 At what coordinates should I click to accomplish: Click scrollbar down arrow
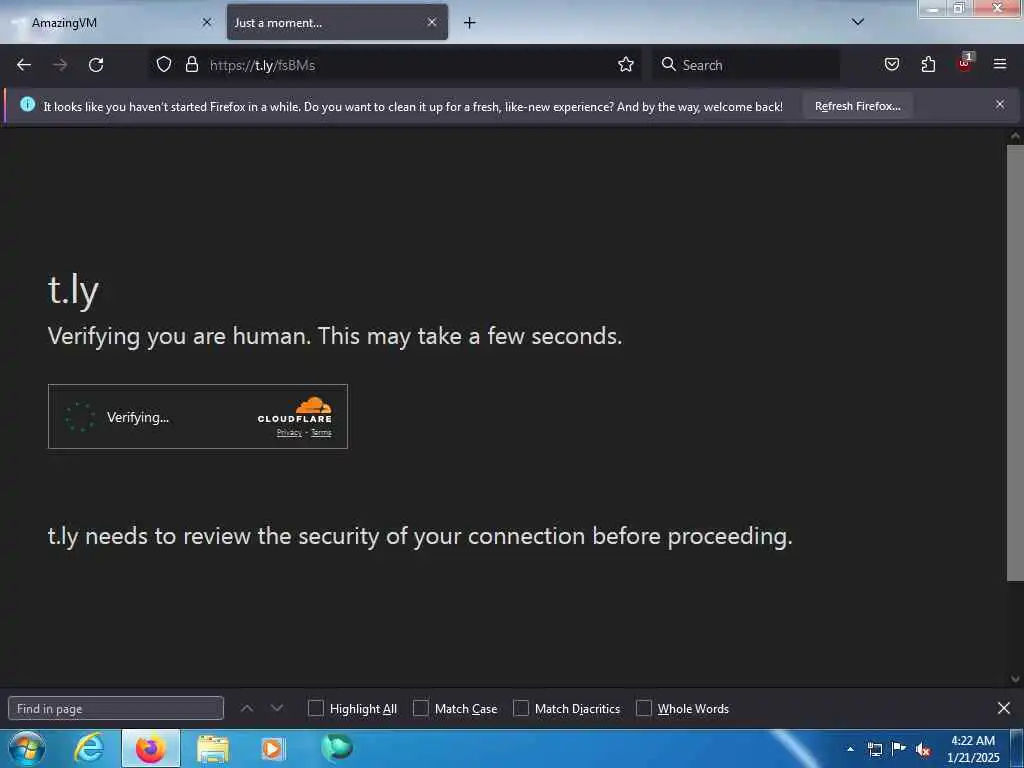point(1015,679)
